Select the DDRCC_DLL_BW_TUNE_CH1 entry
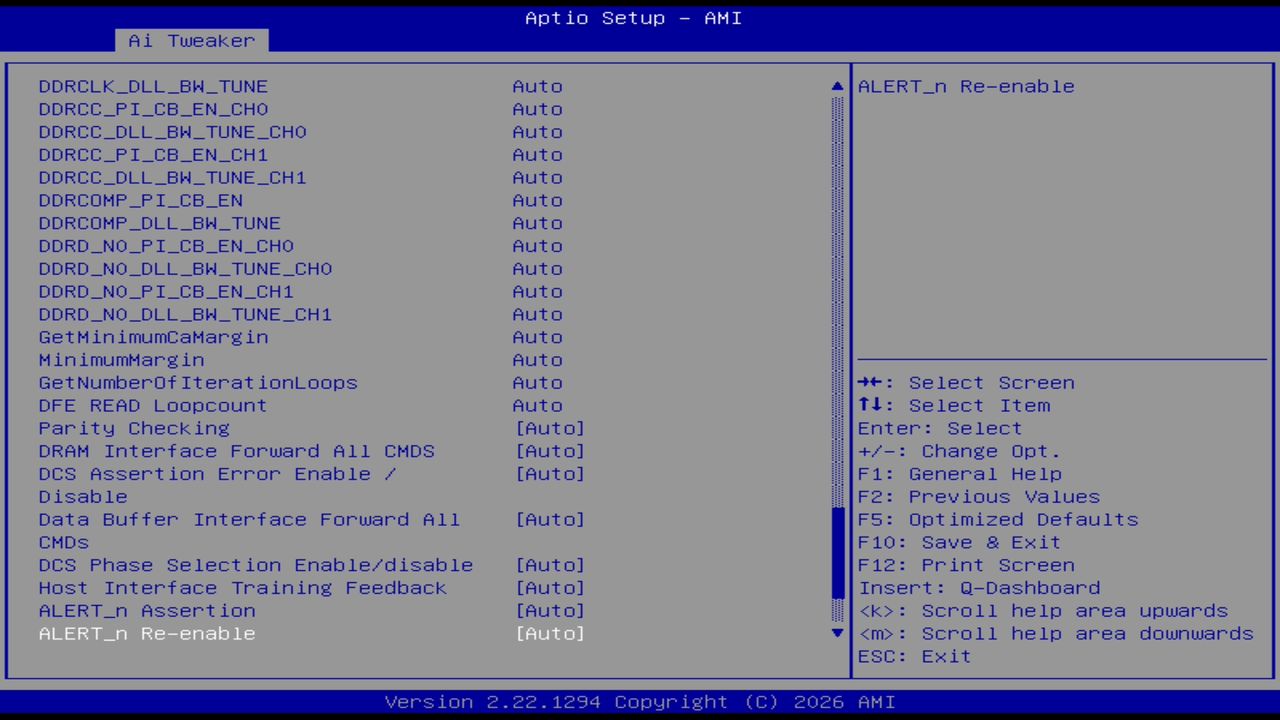Image resolution: width=1280 pixels, height=720 pixels. coord(172,177)
